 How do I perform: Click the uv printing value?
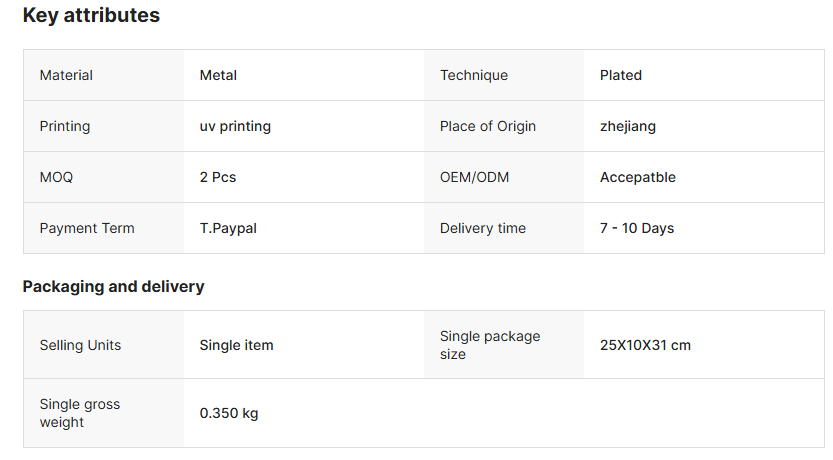click(235, 126)
